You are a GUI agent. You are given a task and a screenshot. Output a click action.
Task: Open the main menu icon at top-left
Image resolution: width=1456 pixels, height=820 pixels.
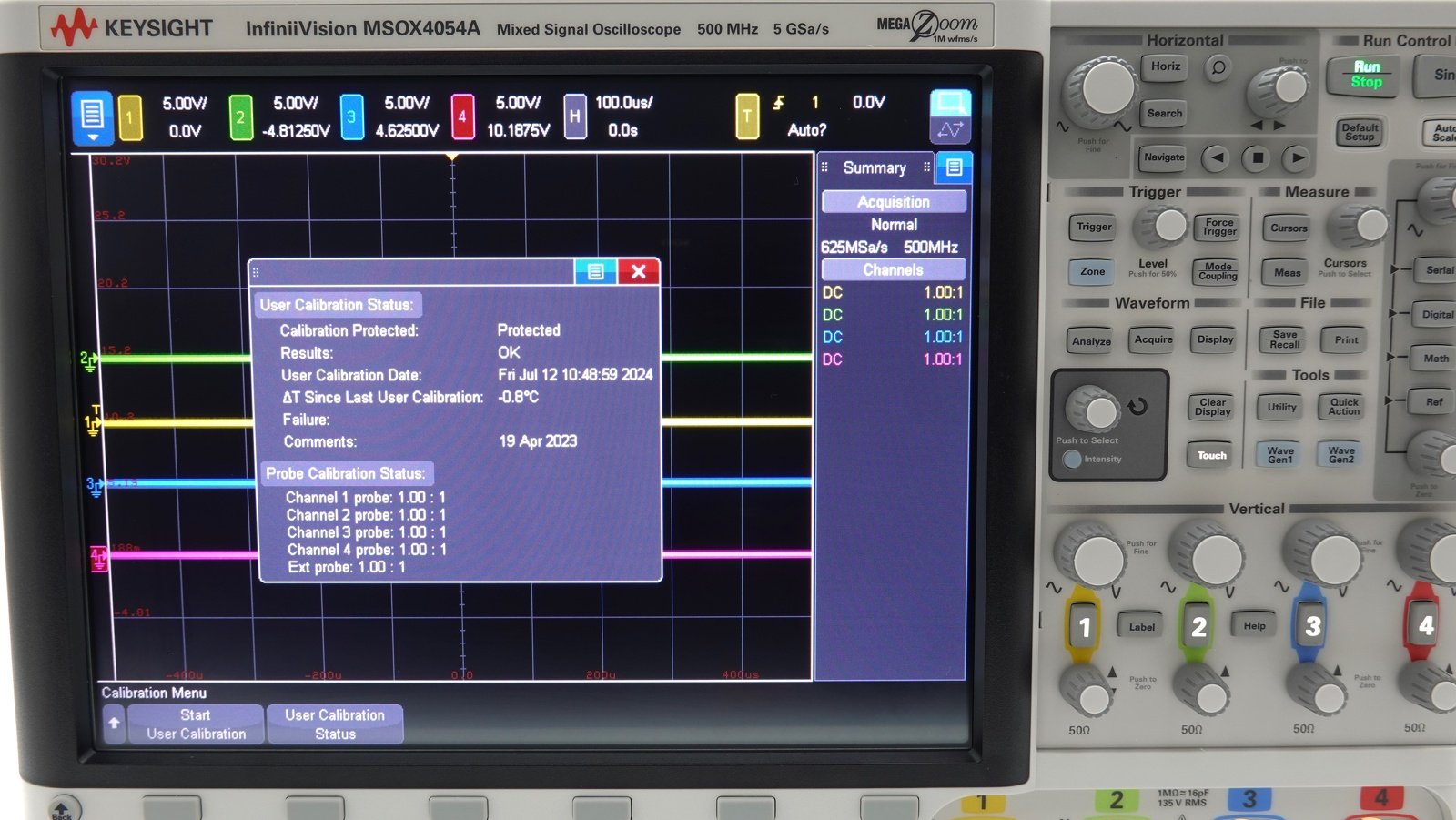(92, 117)
